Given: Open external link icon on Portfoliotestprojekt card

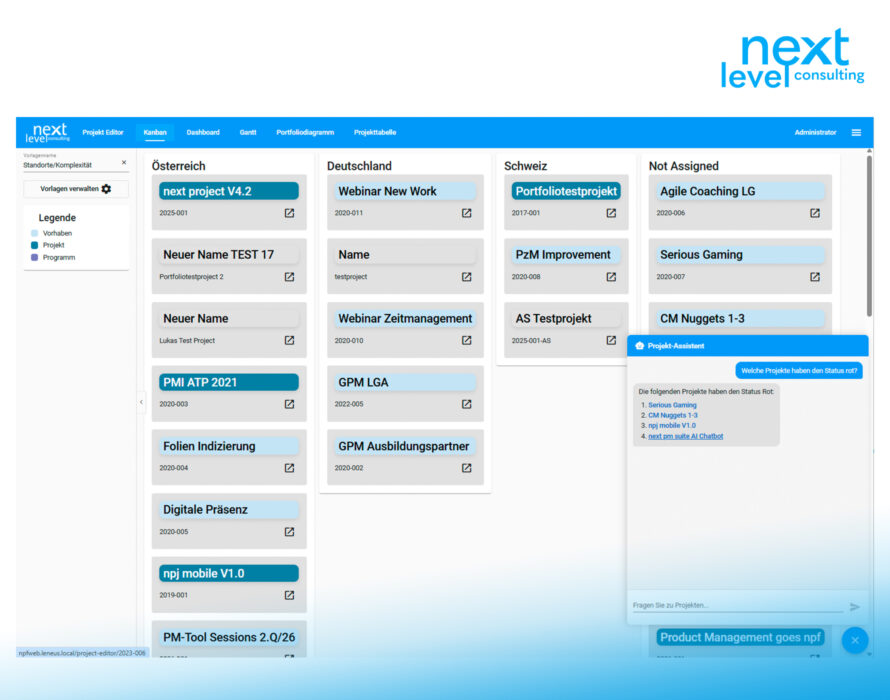Looking at the screenshot, I should coord(611,213).
